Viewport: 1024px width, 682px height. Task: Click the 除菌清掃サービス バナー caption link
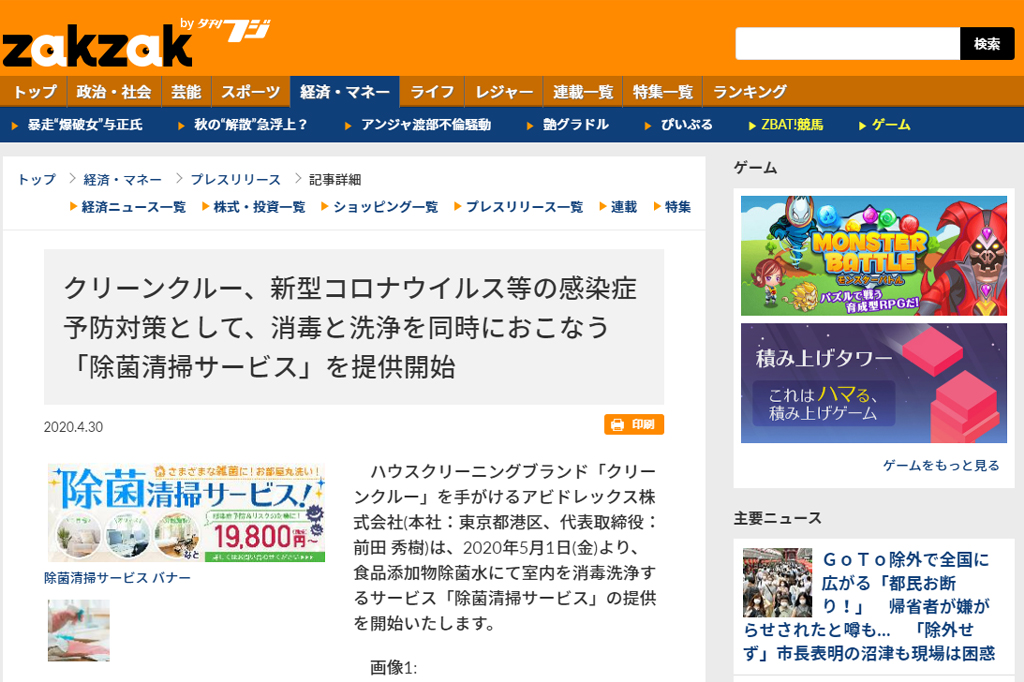(x=118, y=578)
